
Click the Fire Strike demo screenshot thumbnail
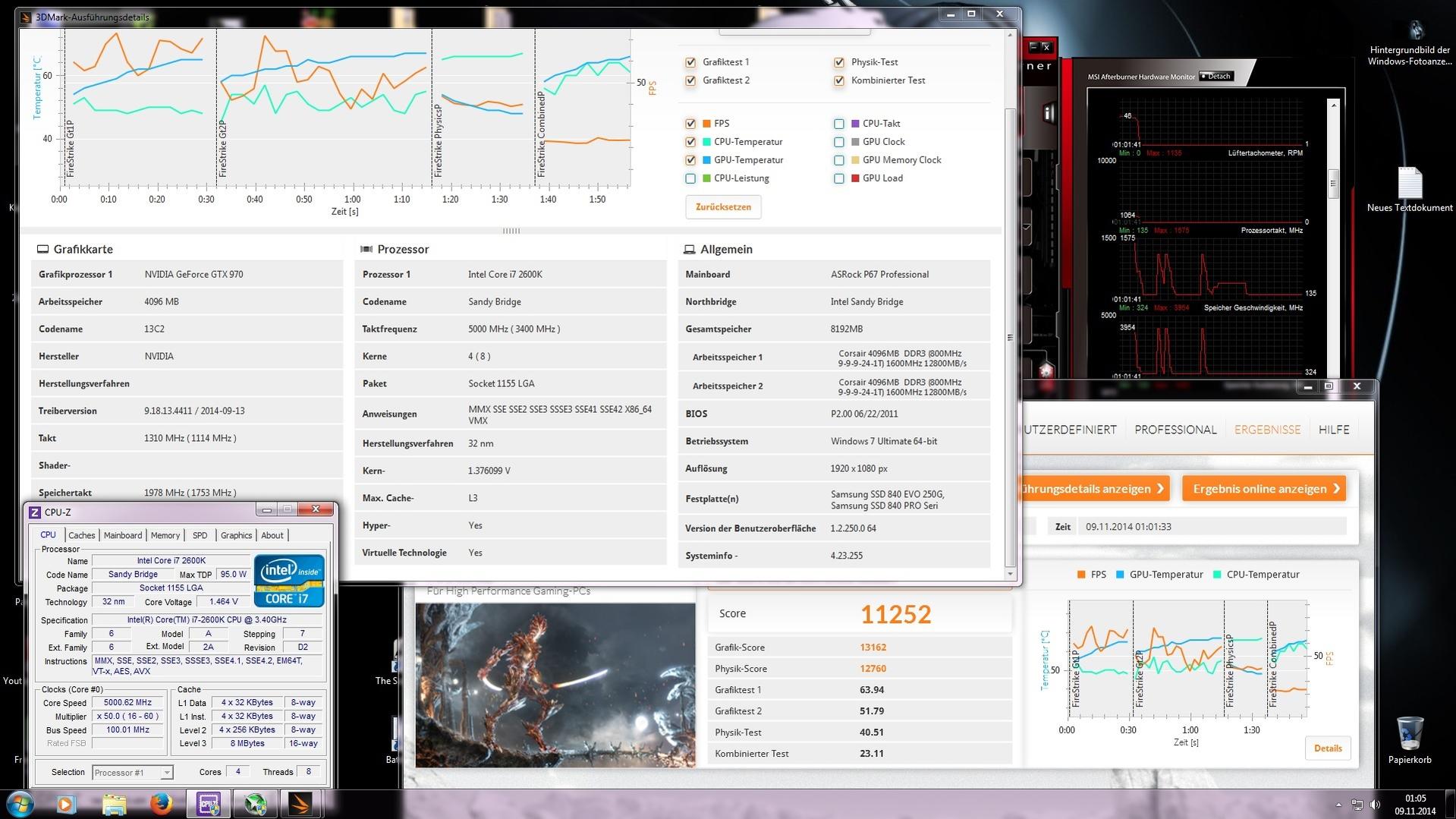pos(555,685)
